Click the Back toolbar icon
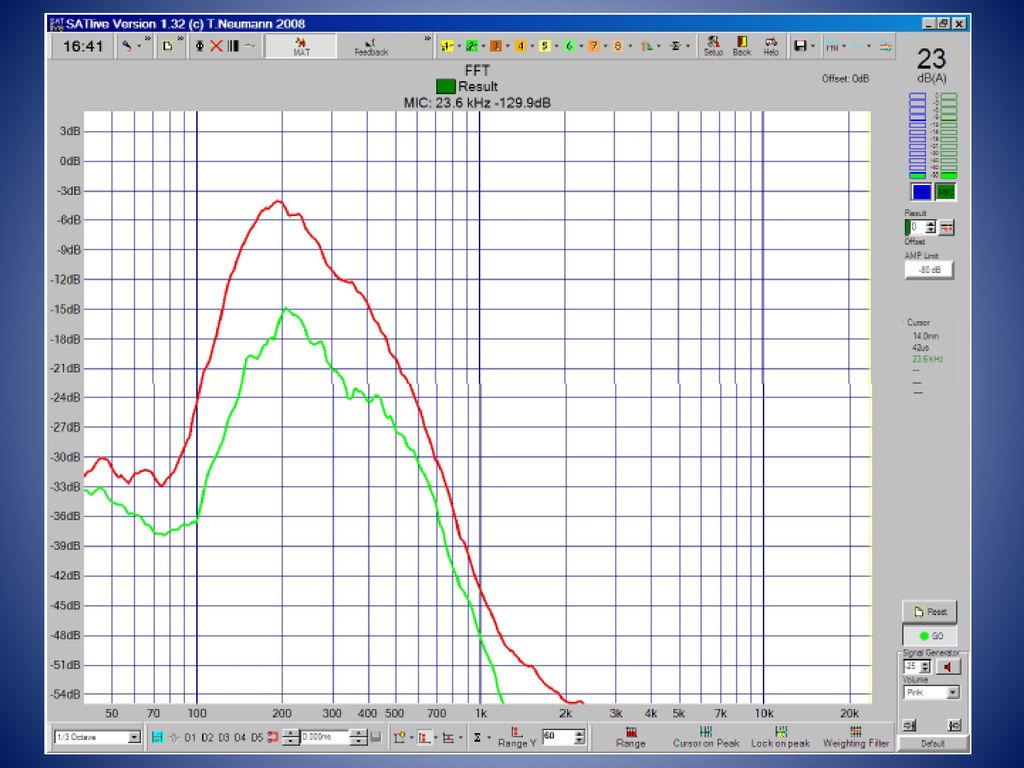Image resolution: width=1024 pixels, height=768 pixels. [742, 46]
